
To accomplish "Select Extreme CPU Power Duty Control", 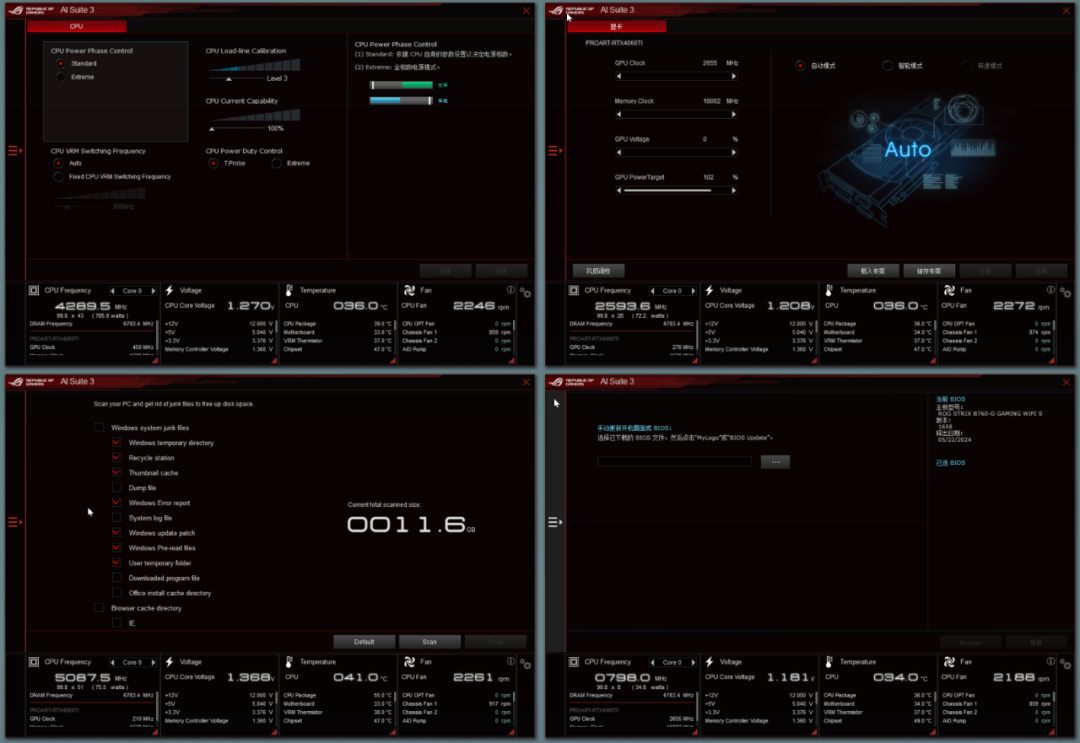I will pos(276,163).
